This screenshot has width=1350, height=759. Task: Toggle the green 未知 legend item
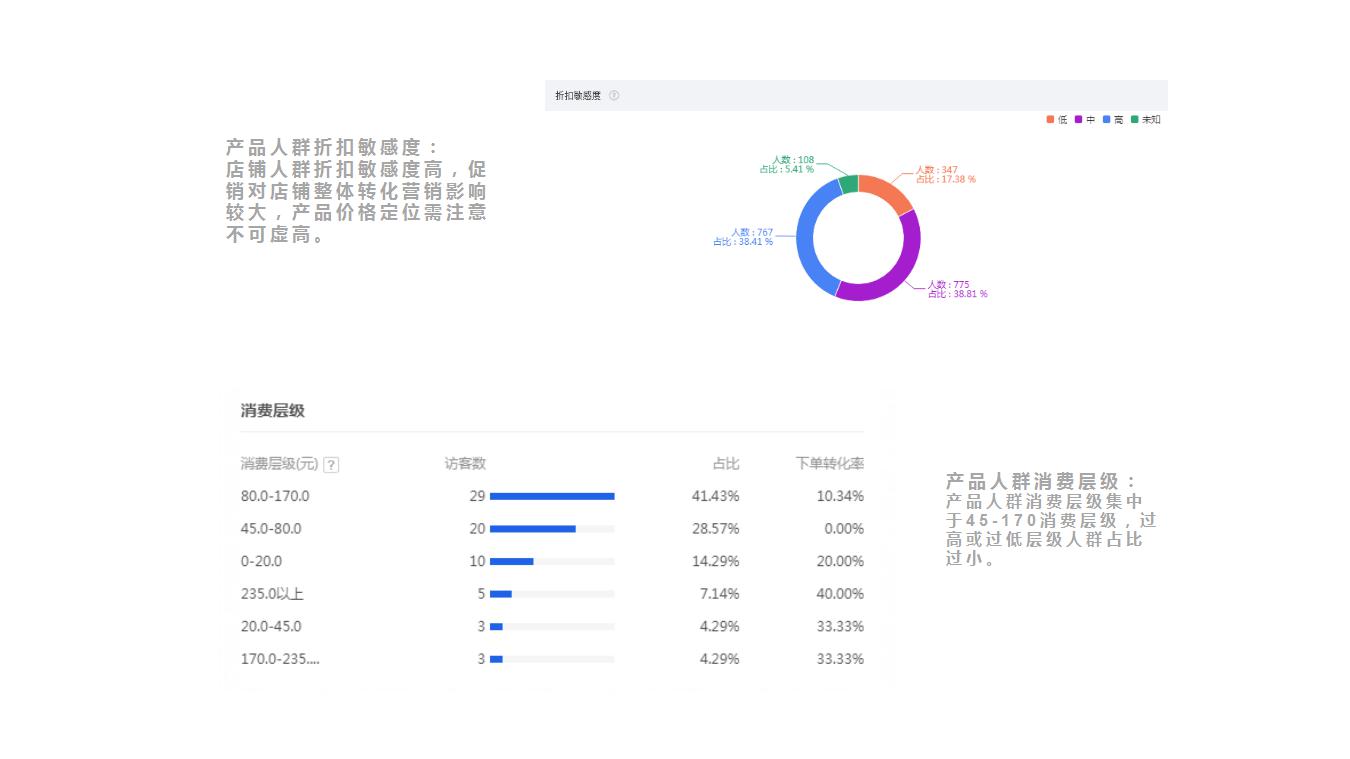[x=1146, y=120]
